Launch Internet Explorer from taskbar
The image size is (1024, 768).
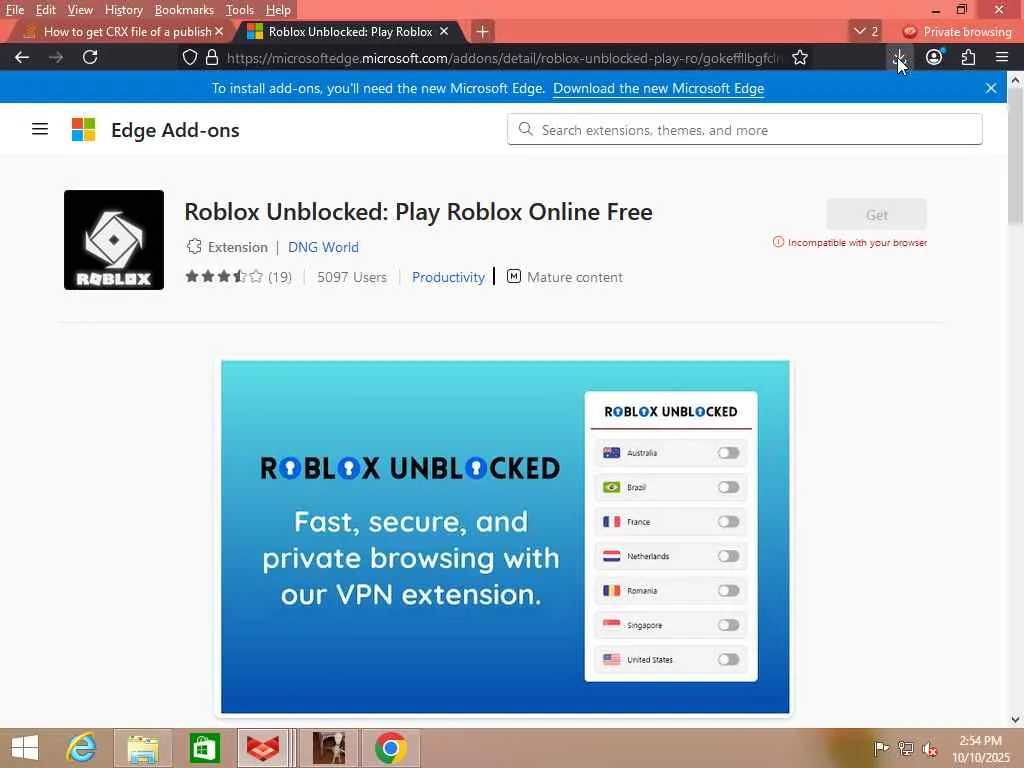coord(82,748)
